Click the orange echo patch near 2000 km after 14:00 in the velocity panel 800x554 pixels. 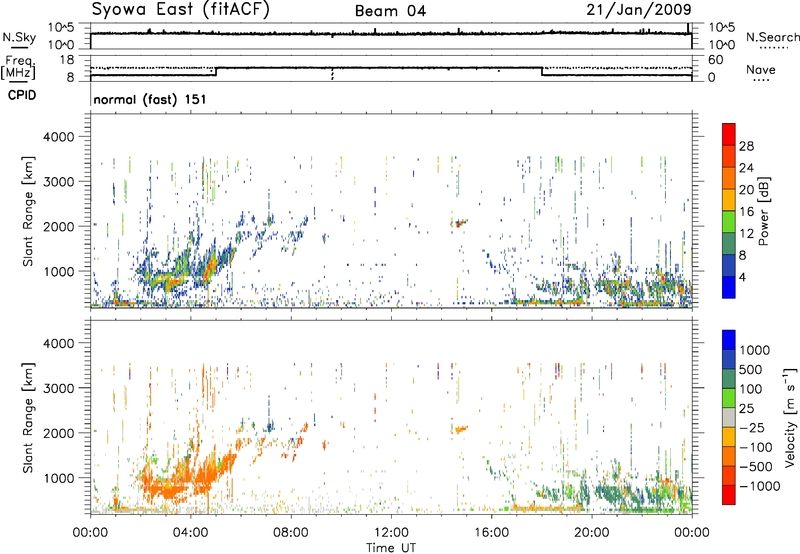point(460,430)
